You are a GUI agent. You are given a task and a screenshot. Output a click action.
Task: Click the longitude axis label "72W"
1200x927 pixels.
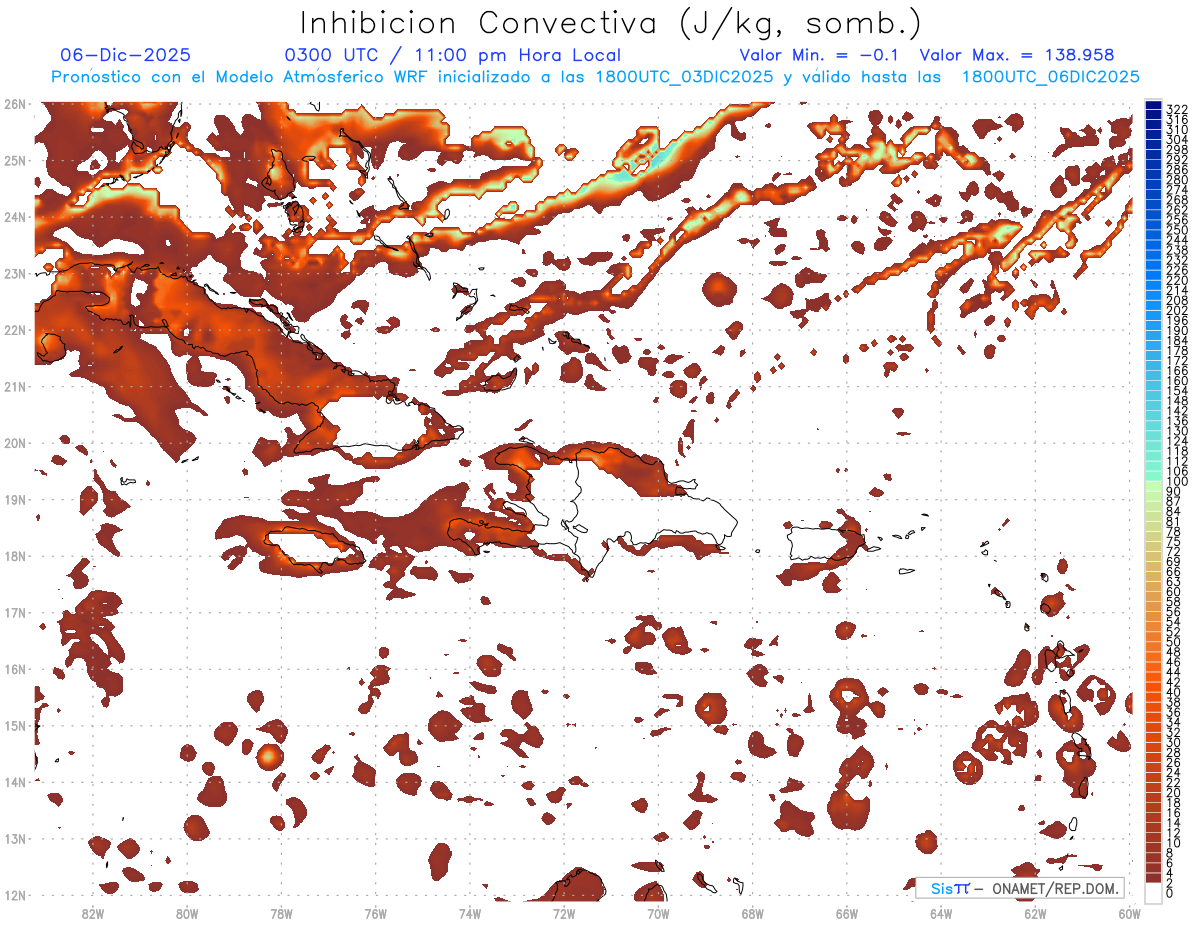click(564, 913)
